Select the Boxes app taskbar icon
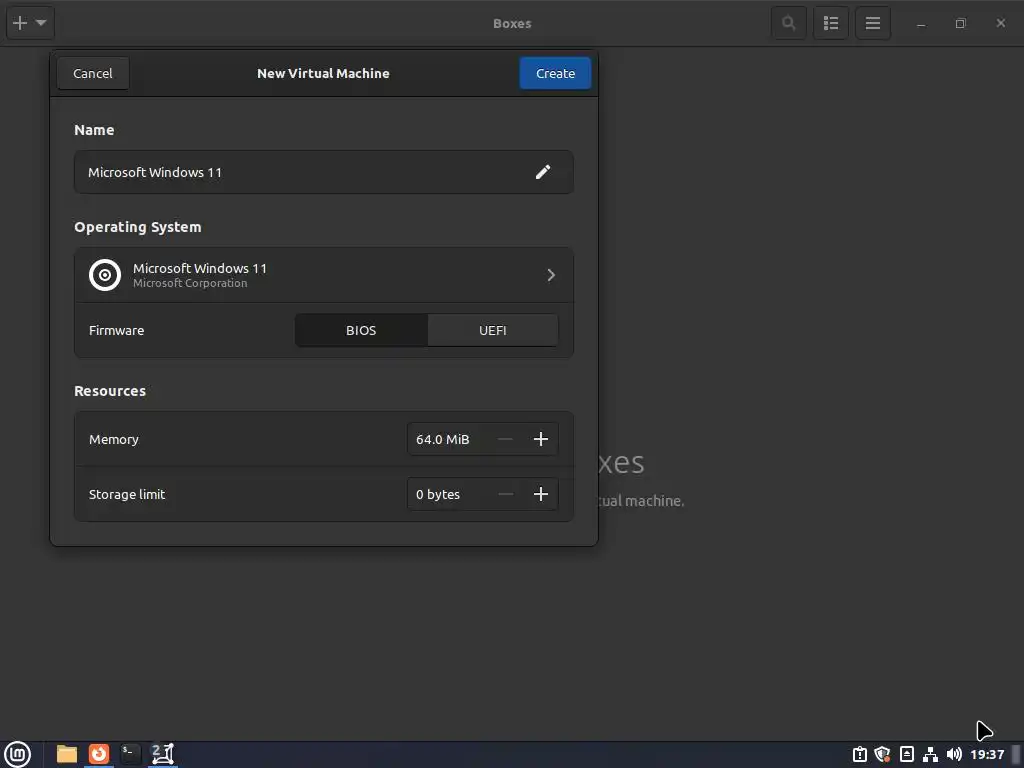The height and width of the screenshot is (768, 1024). [163, 754]
